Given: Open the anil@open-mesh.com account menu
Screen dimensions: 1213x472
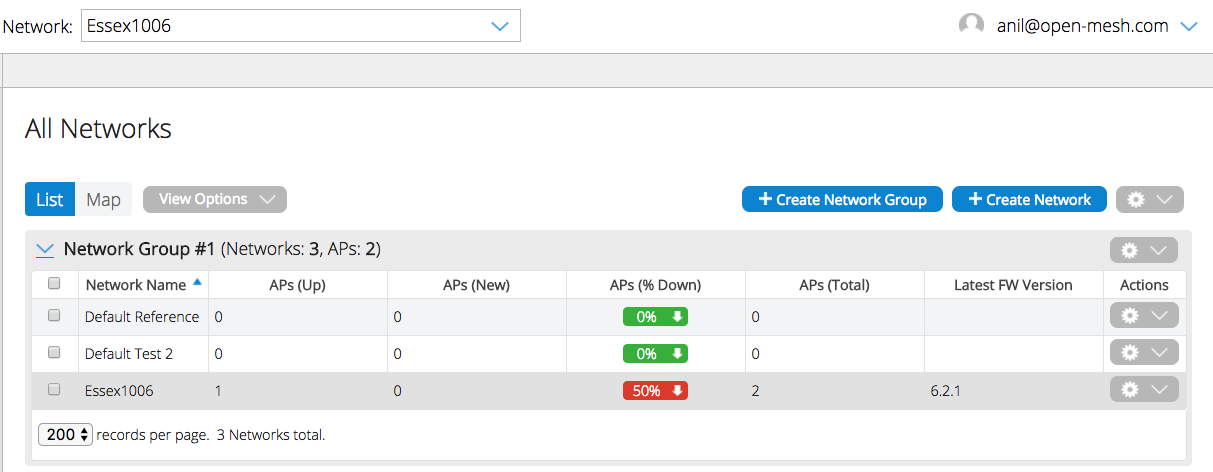Looking at the screenshot, I should [1097, 26].
